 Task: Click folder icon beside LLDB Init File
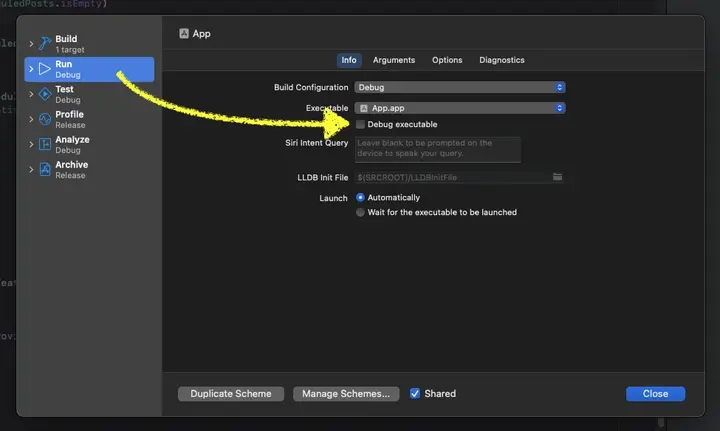558,177
